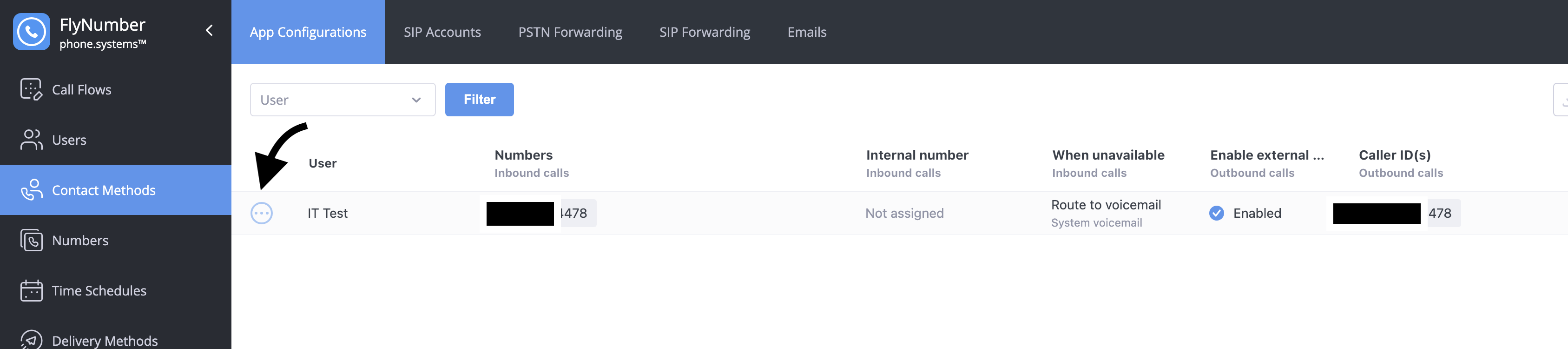Open the PSTN Forwarding tab
Image resolution: width=1568 pixels, height=349 pixels.
click(x=570, y=32)
